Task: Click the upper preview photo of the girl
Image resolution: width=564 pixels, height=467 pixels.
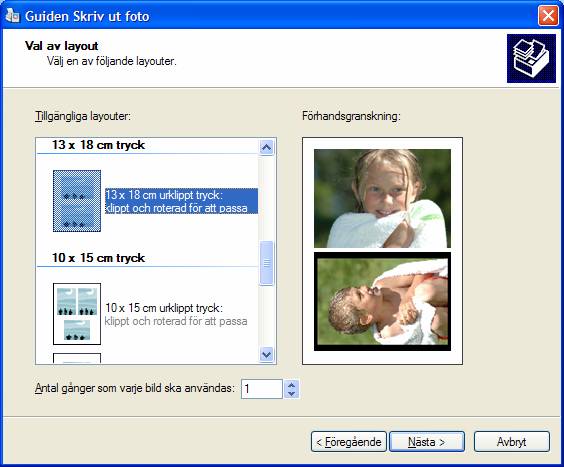Action: (x=382, y=198)
